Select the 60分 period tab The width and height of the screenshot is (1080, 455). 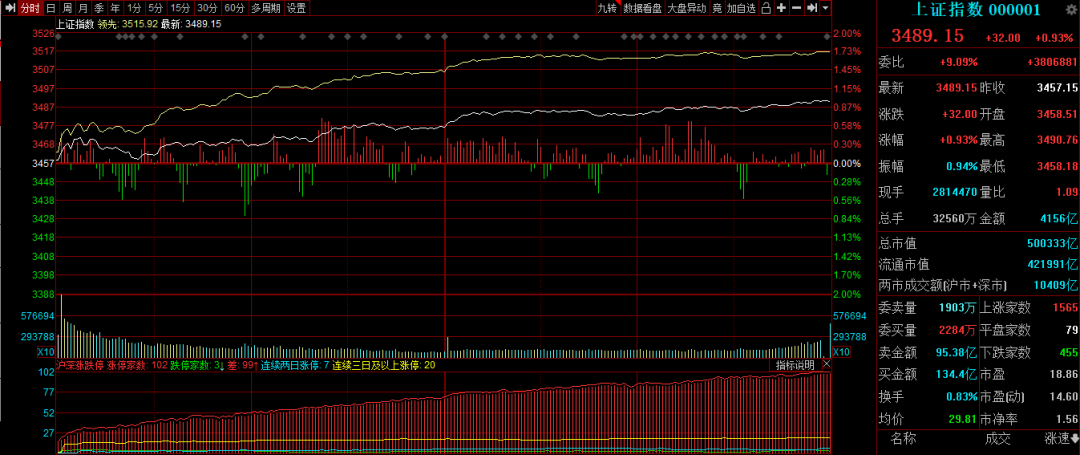coord(234,8)
